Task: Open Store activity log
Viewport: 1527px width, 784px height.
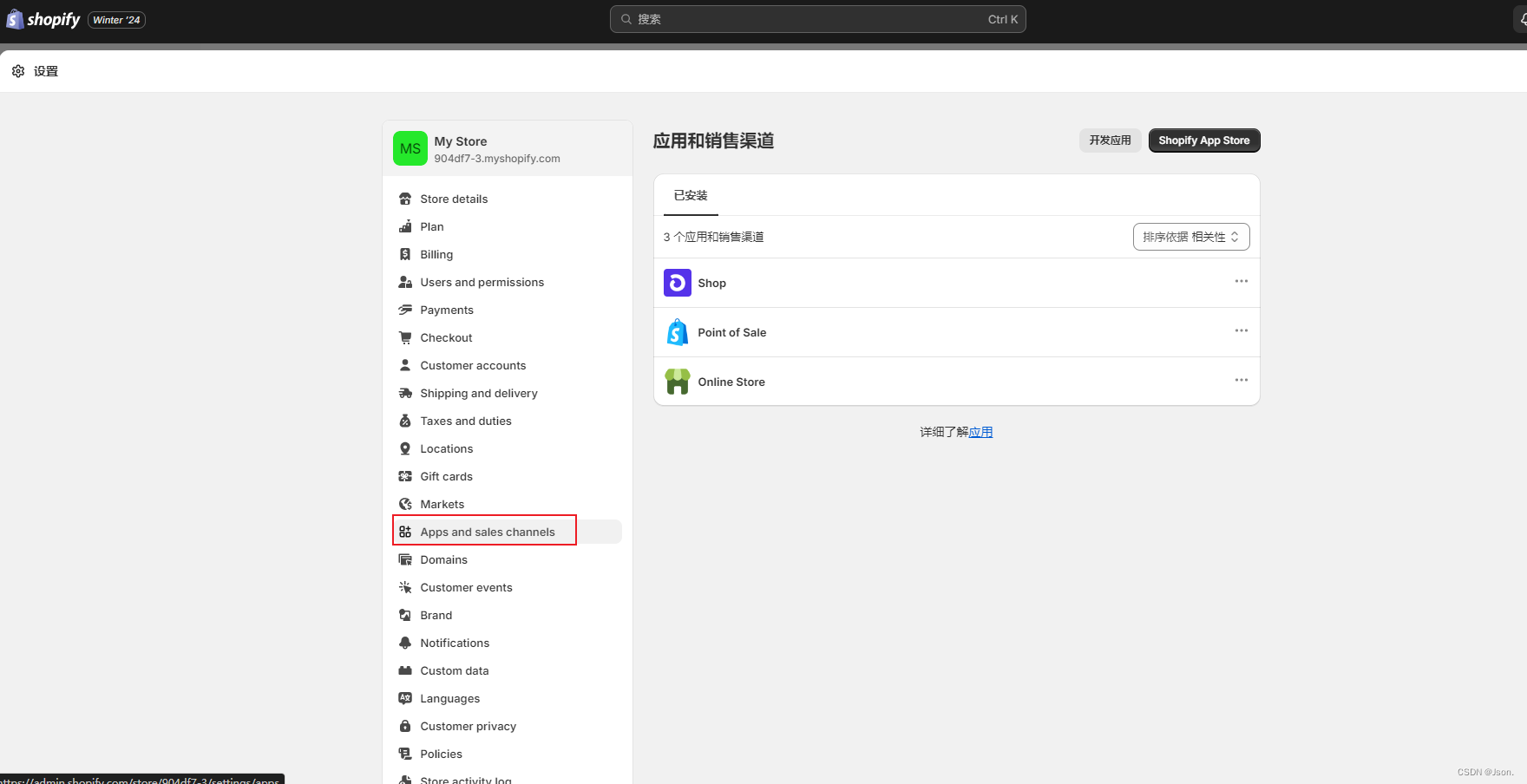Action: point(508,779)
